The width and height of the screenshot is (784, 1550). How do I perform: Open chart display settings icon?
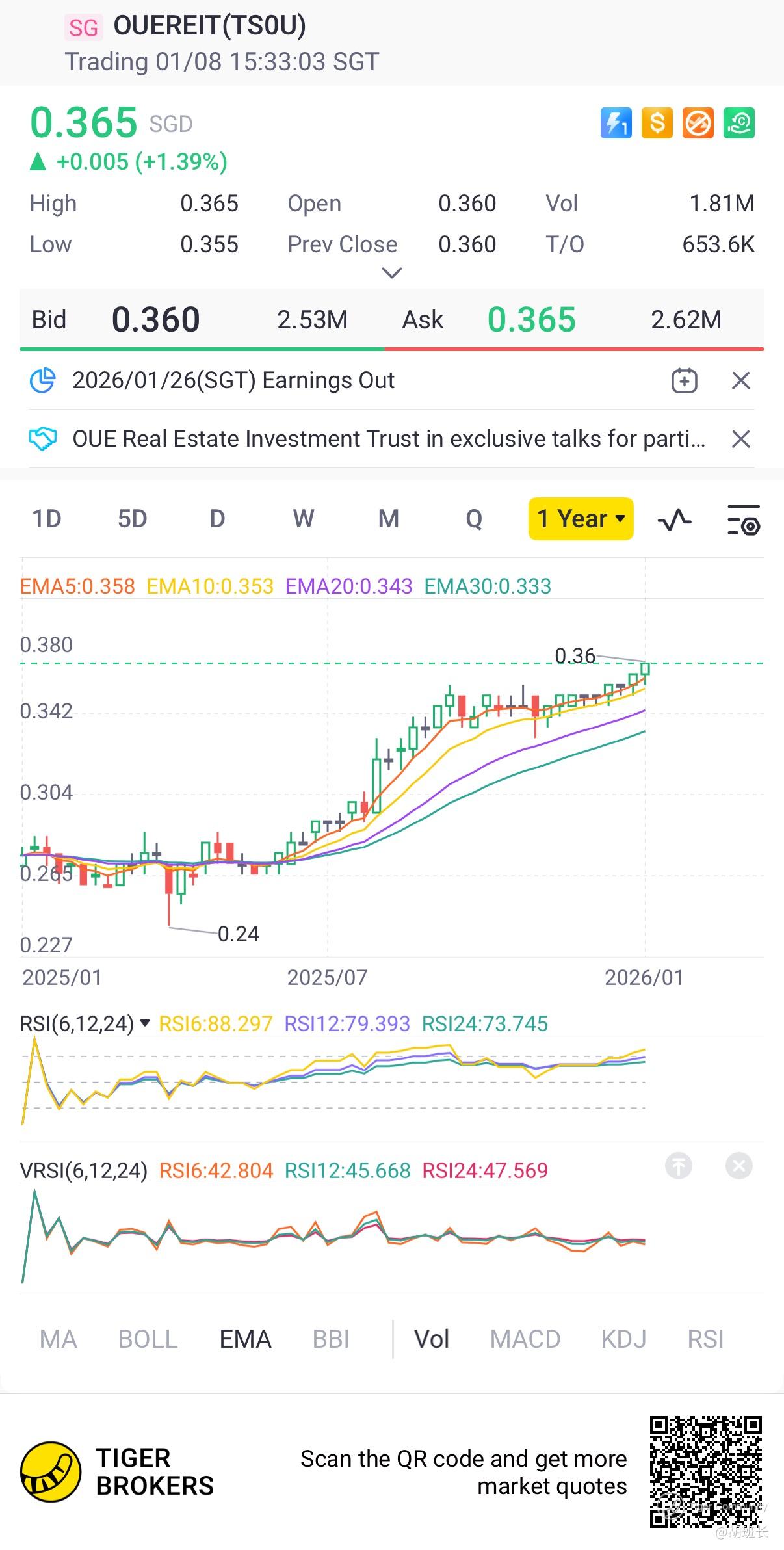click(x=743, y=519)
